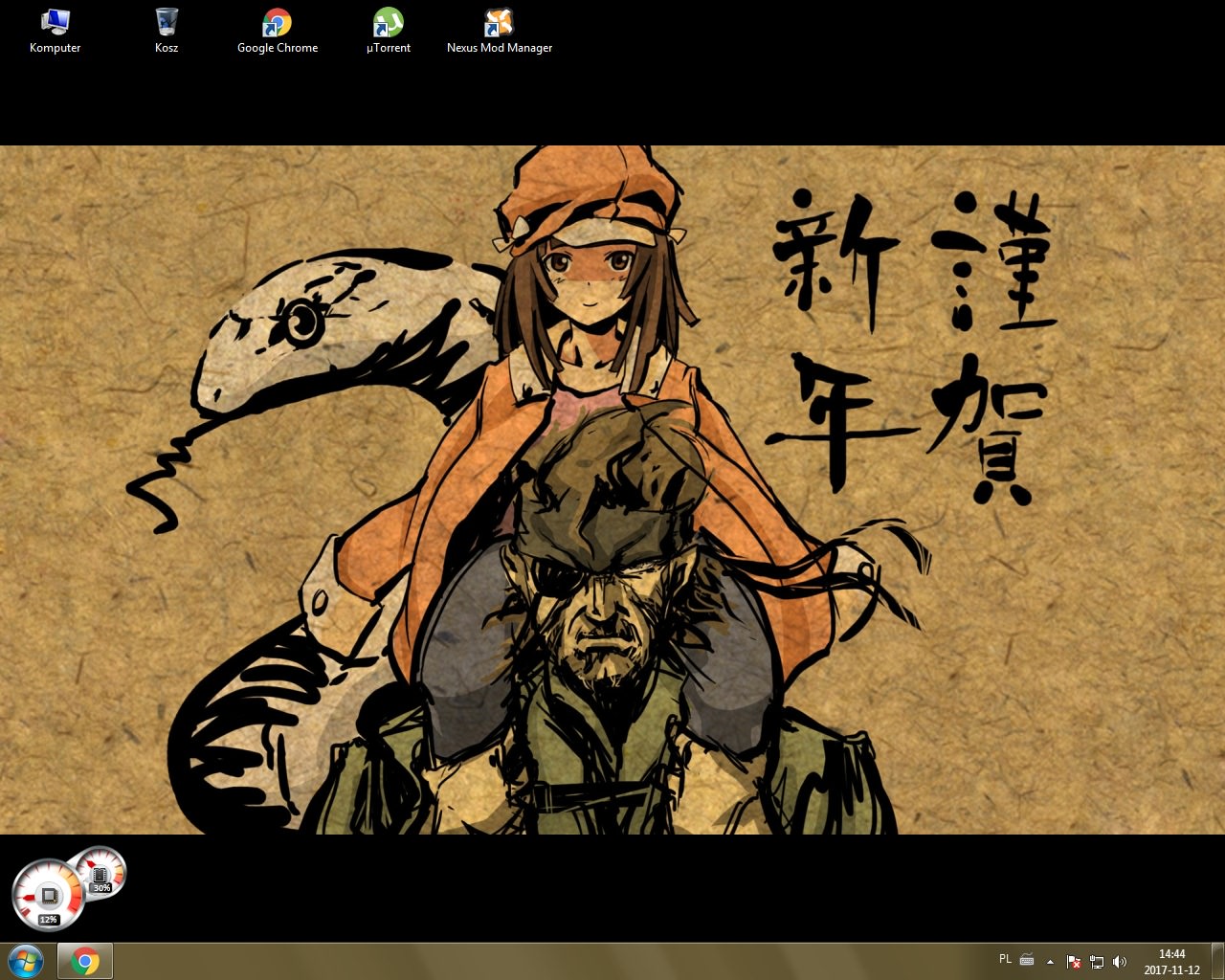
Task: Click the memory usage gadget dial
Action: pos(100,874)
